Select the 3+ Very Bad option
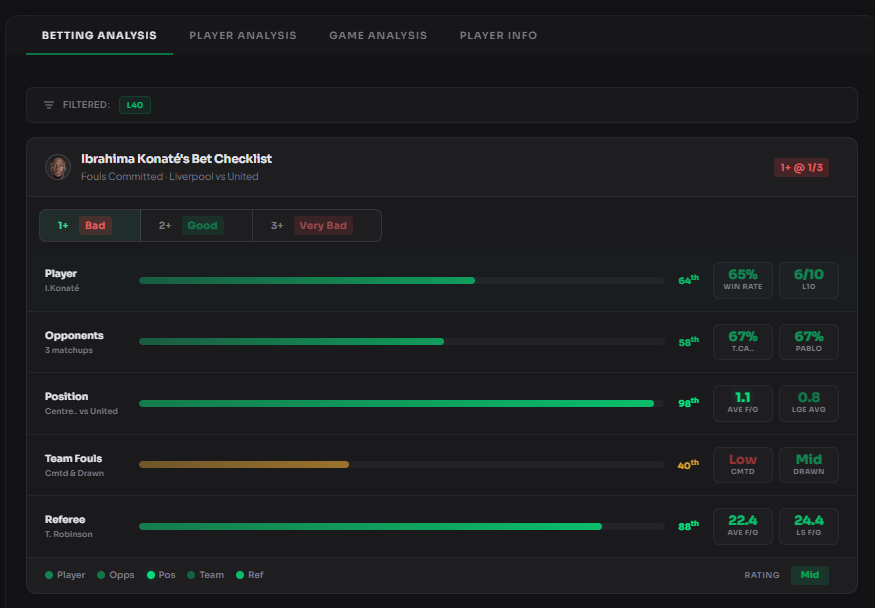This screenshot has height=608, width=875. pyautogui.click(x=316, y=226)
